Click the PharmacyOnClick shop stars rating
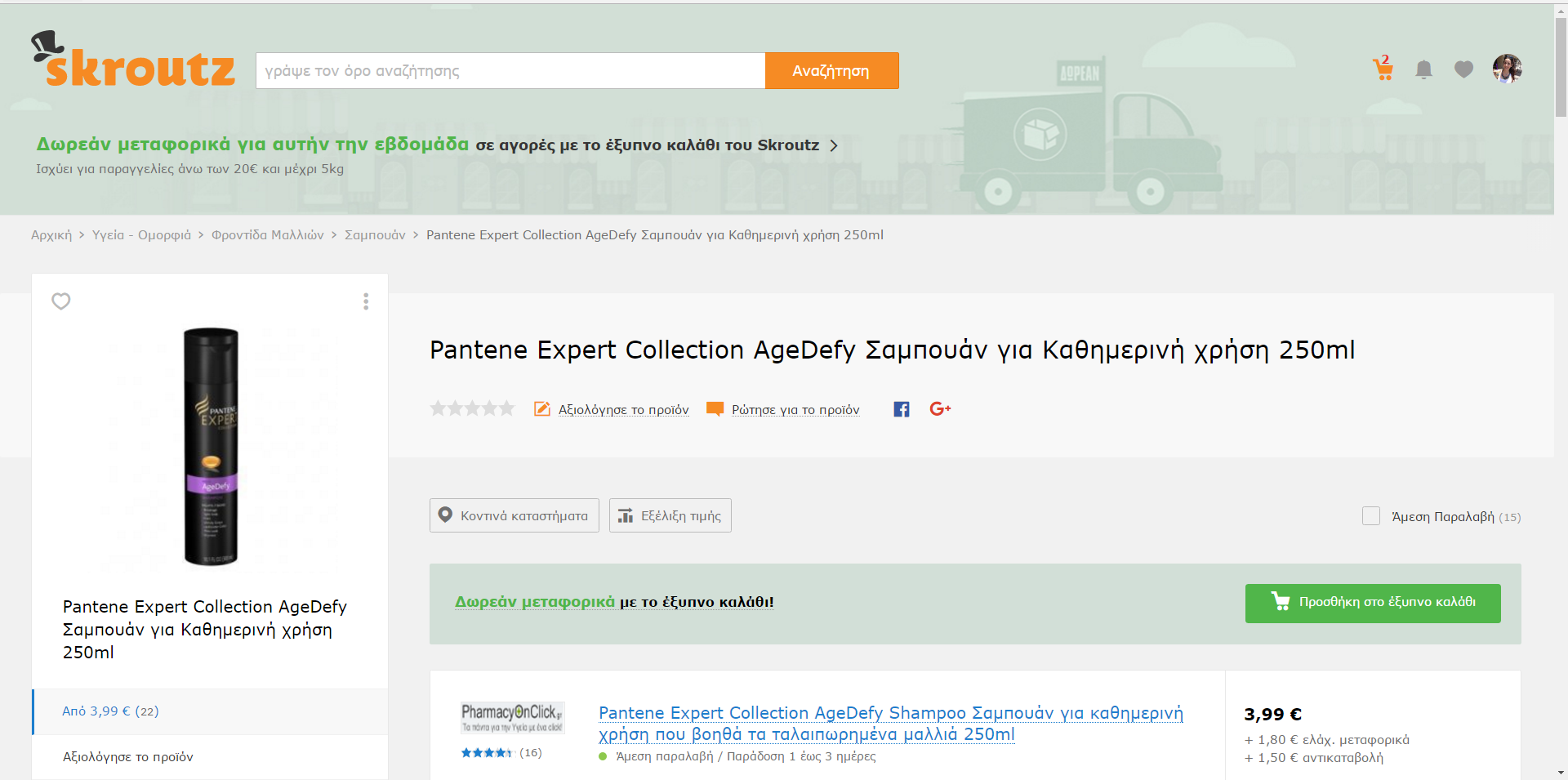The image size is (1568, 780). 487,753
